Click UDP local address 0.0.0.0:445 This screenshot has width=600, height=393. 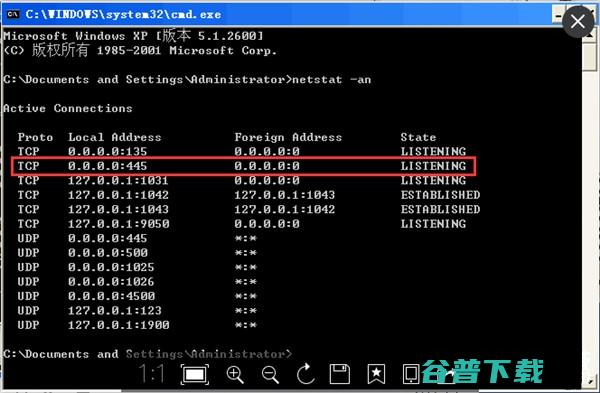pos(108,238)
